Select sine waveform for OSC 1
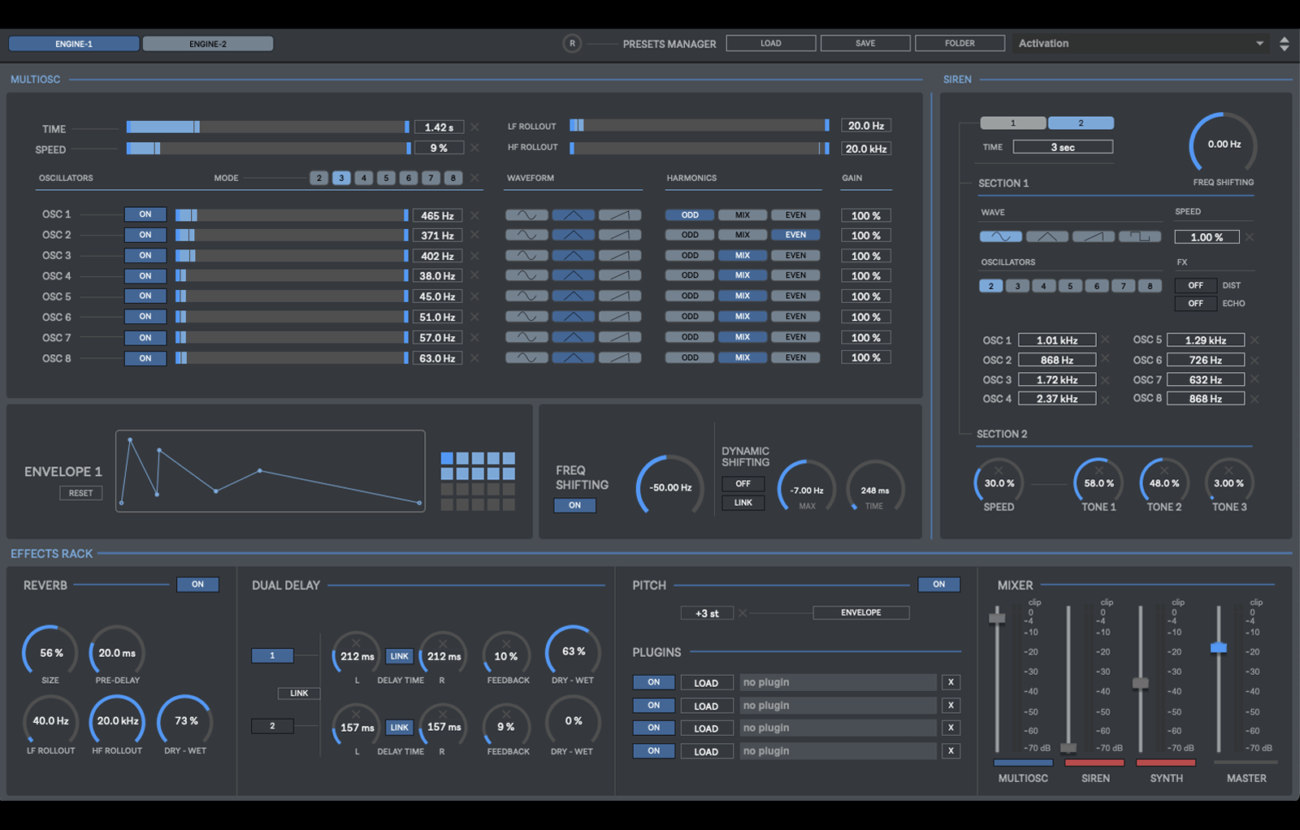 [526, 215]
